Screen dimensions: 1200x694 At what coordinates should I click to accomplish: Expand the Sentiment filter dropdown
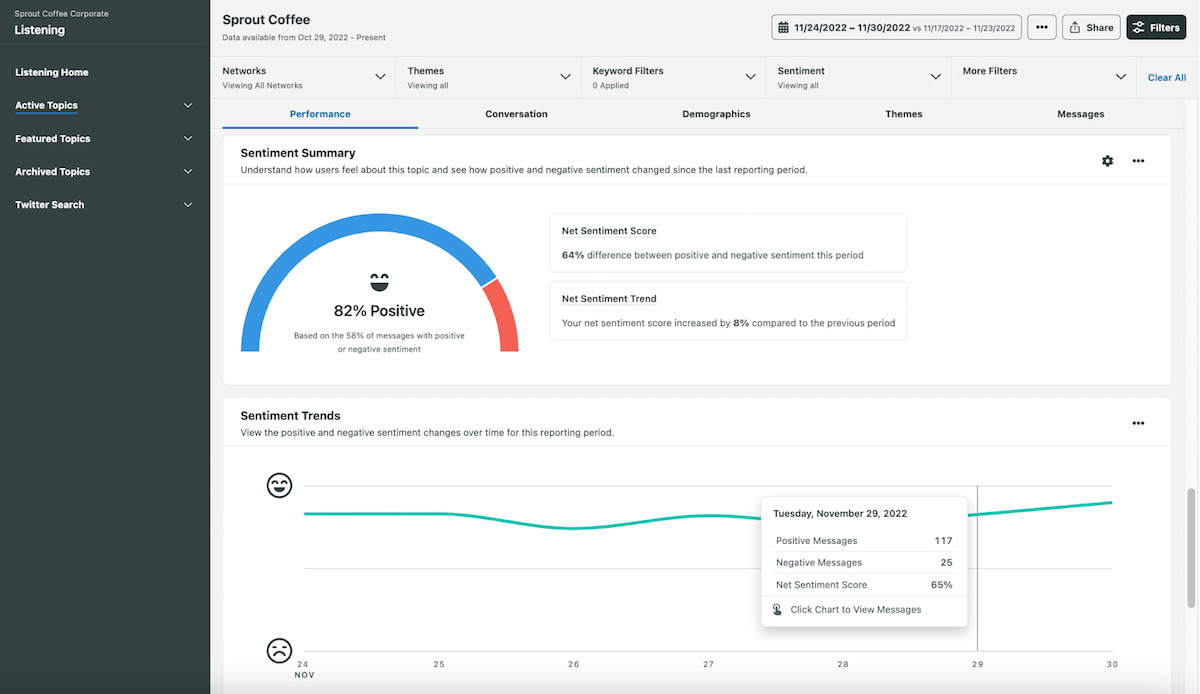(x=935, y=77)
